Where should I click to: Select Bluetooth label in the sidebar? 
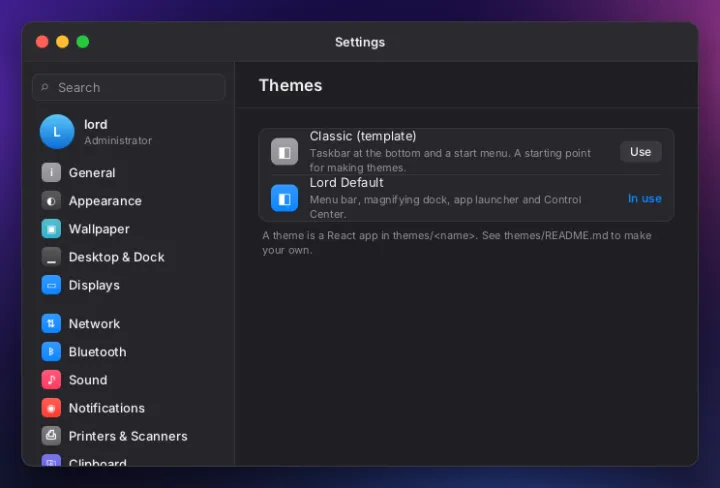click(x=97, y=352)
